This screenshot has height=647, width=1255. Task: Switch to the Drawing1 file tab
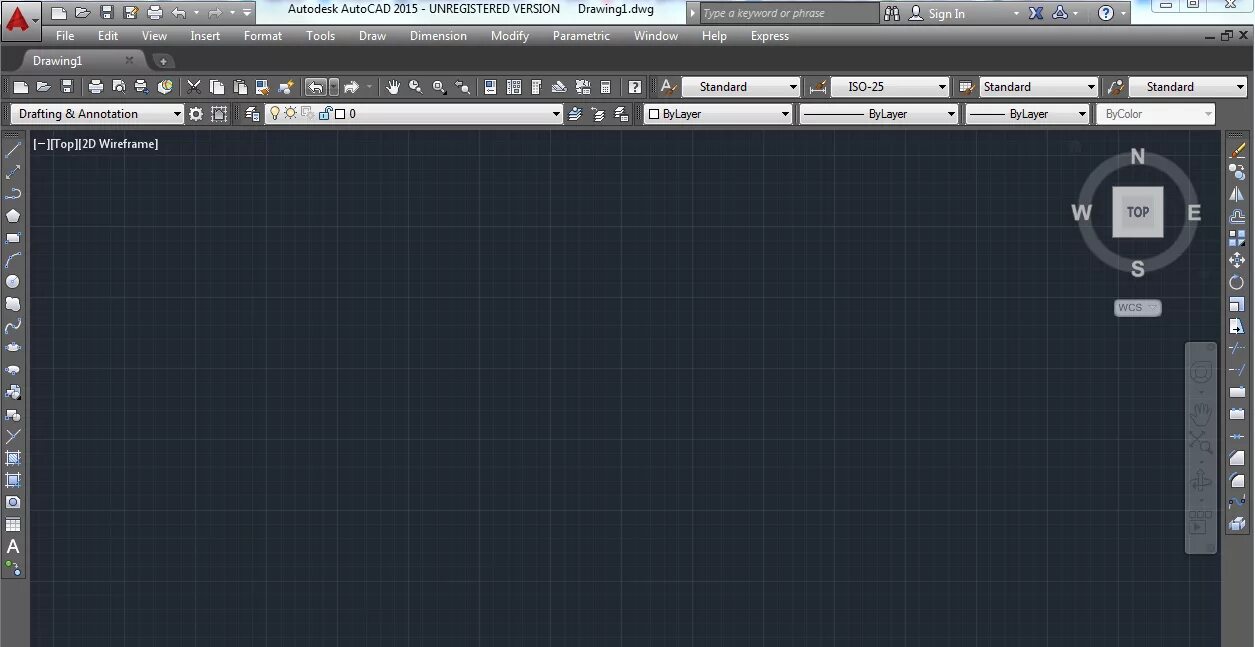point(58,61)
